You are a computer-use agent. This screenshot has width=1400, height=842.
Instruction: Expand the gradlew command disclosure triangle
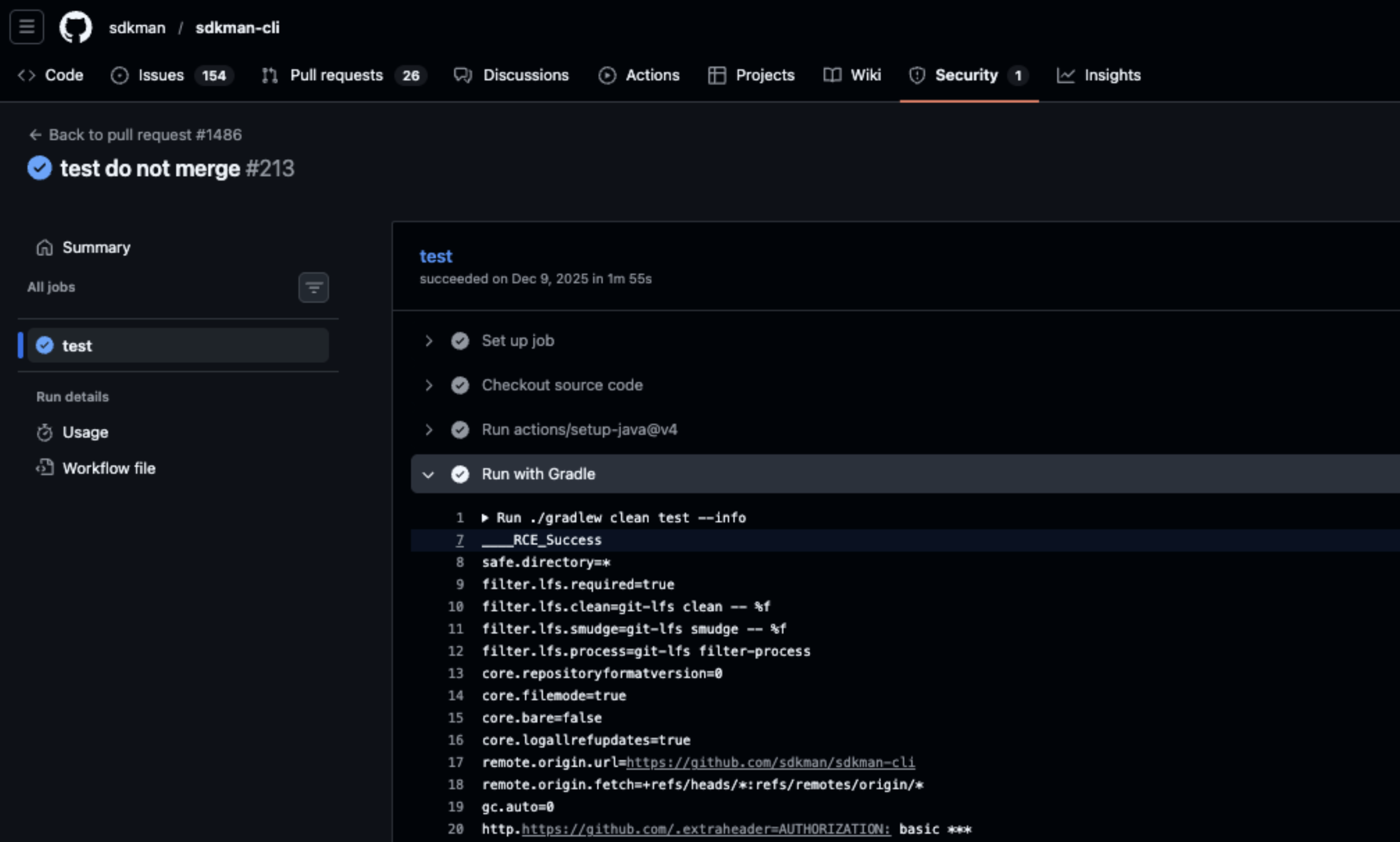click(485, 517)
